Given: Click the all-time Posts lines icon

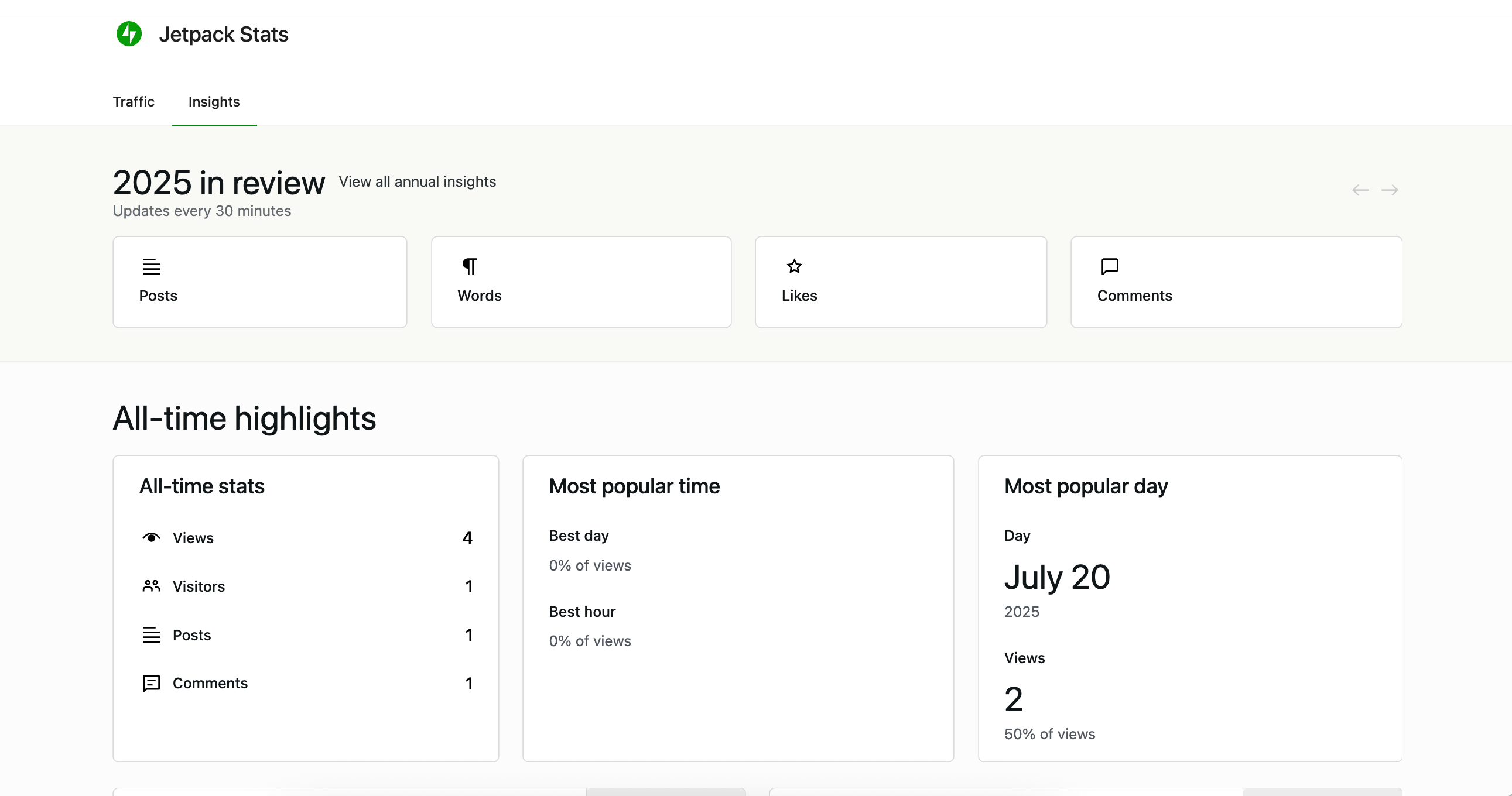Looking at the screenshot, I should (151, 634).
